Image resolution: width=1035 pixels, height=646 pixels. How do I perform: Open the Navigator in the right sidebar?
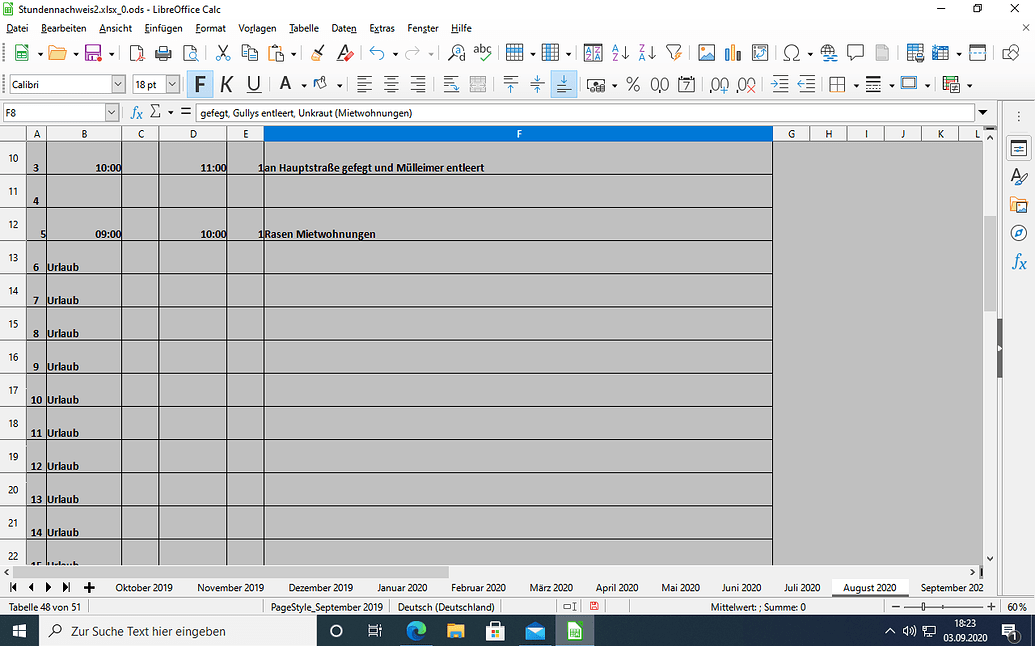(x=1019, y=233)
